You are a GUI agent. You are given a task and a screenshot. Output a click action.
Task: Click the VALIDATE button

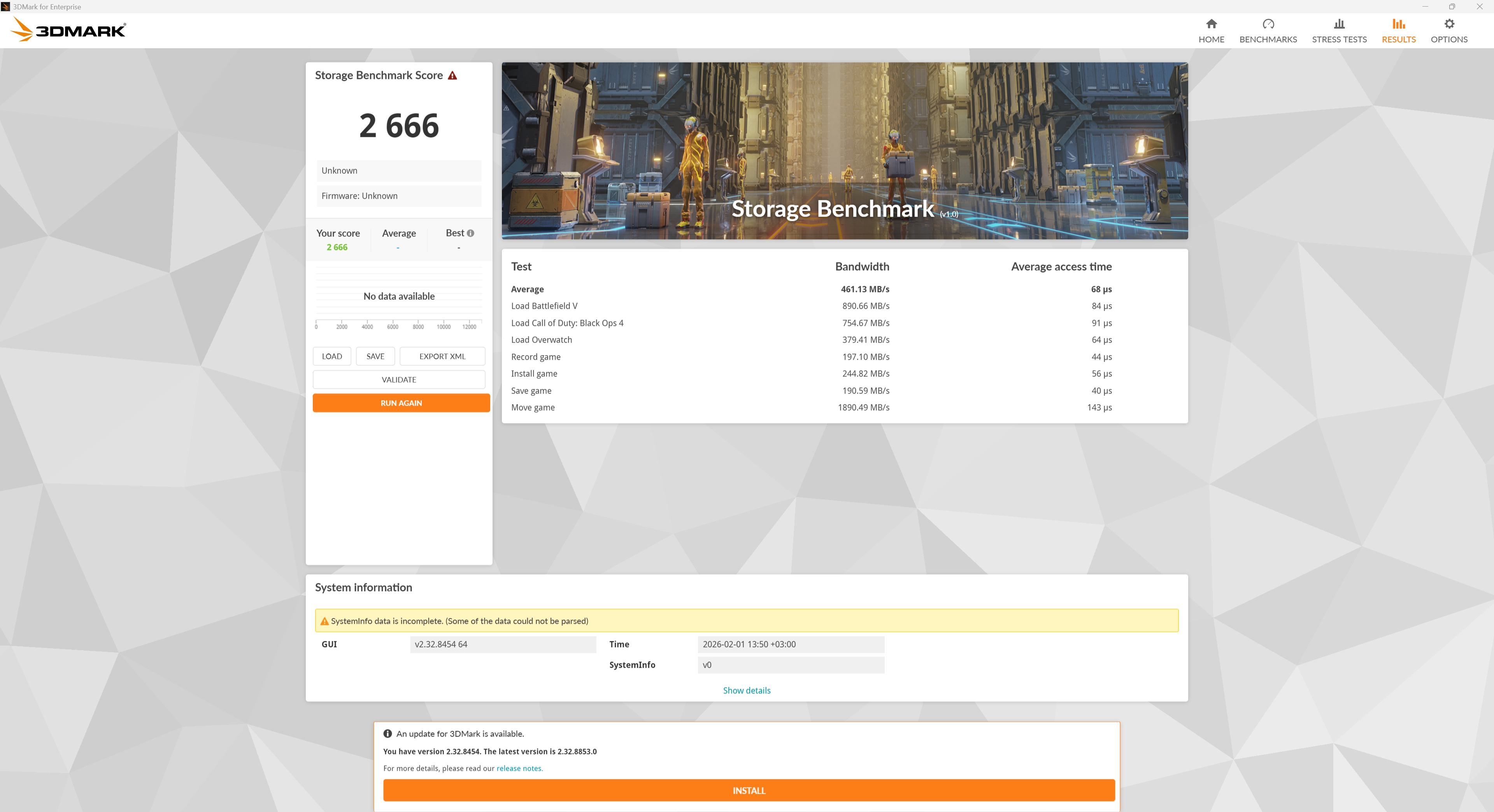[x=398, y=380]
